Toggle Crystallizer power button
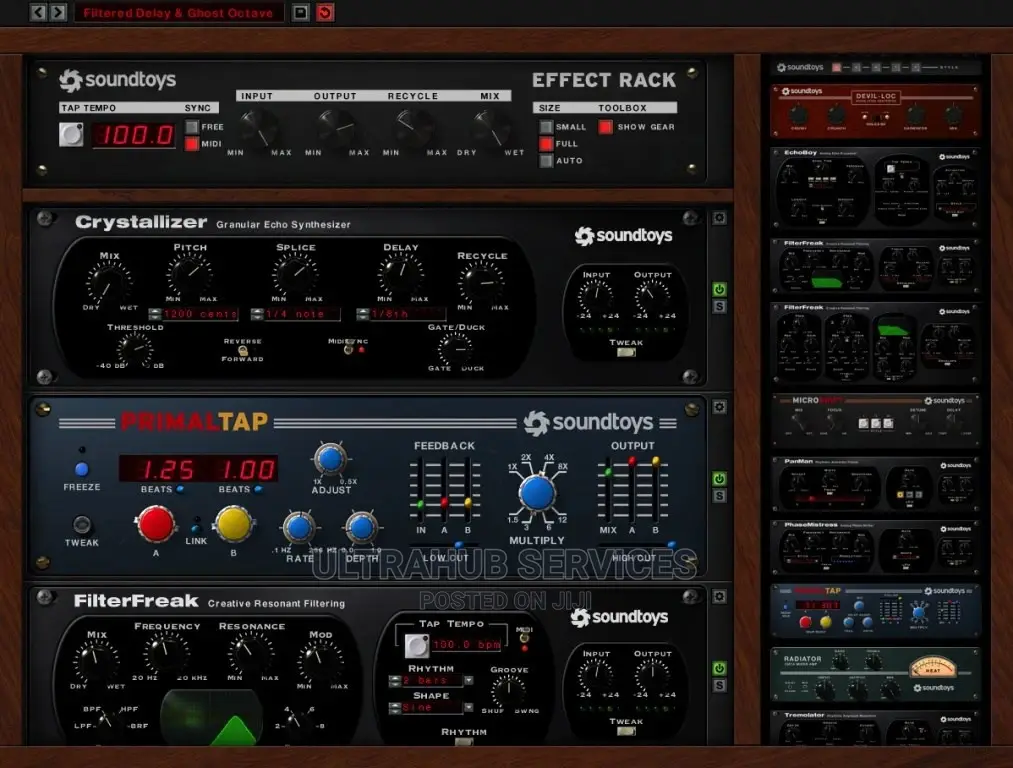 pyautogui.click(x=719, y=289)
